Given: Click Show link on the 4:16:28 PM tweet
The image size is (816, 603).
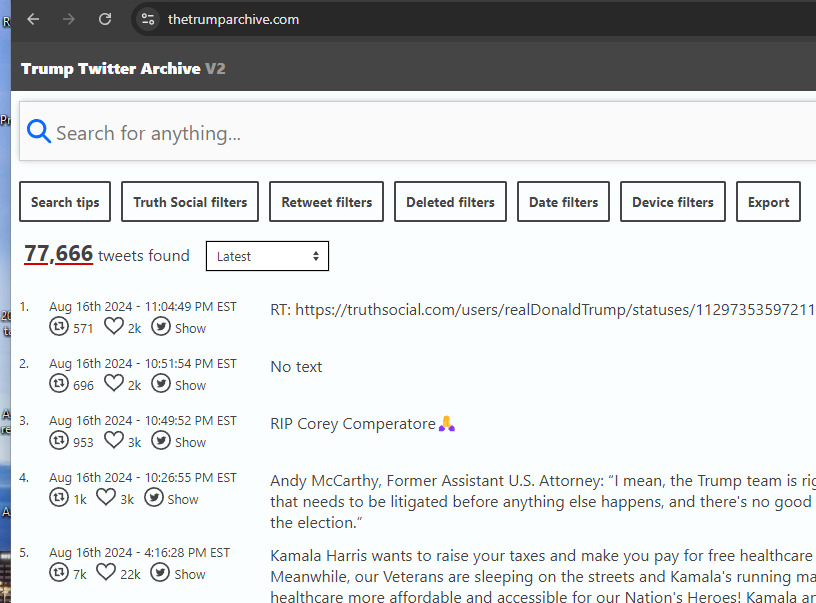Looking at the screenshot, I should click(x=189, y=574).
